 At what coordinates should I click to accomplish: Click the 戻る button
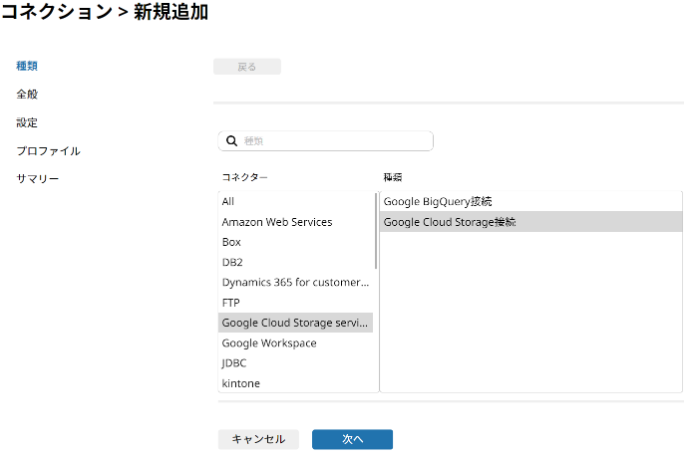(x=247, y=67)
